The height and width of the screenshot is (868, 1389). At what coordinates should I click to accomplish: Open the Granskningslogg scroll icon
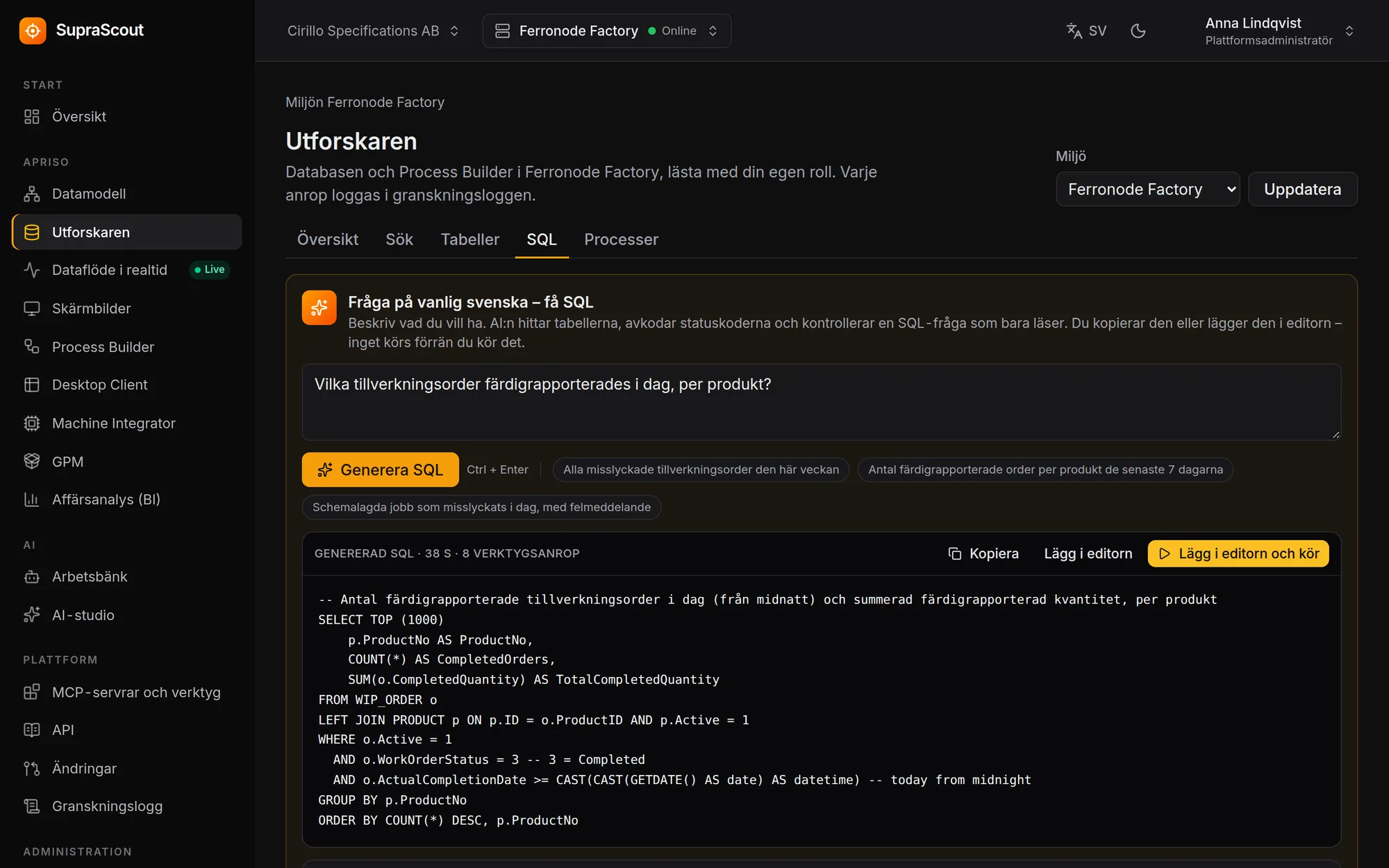pyautogui.click(x=32, y=806)
